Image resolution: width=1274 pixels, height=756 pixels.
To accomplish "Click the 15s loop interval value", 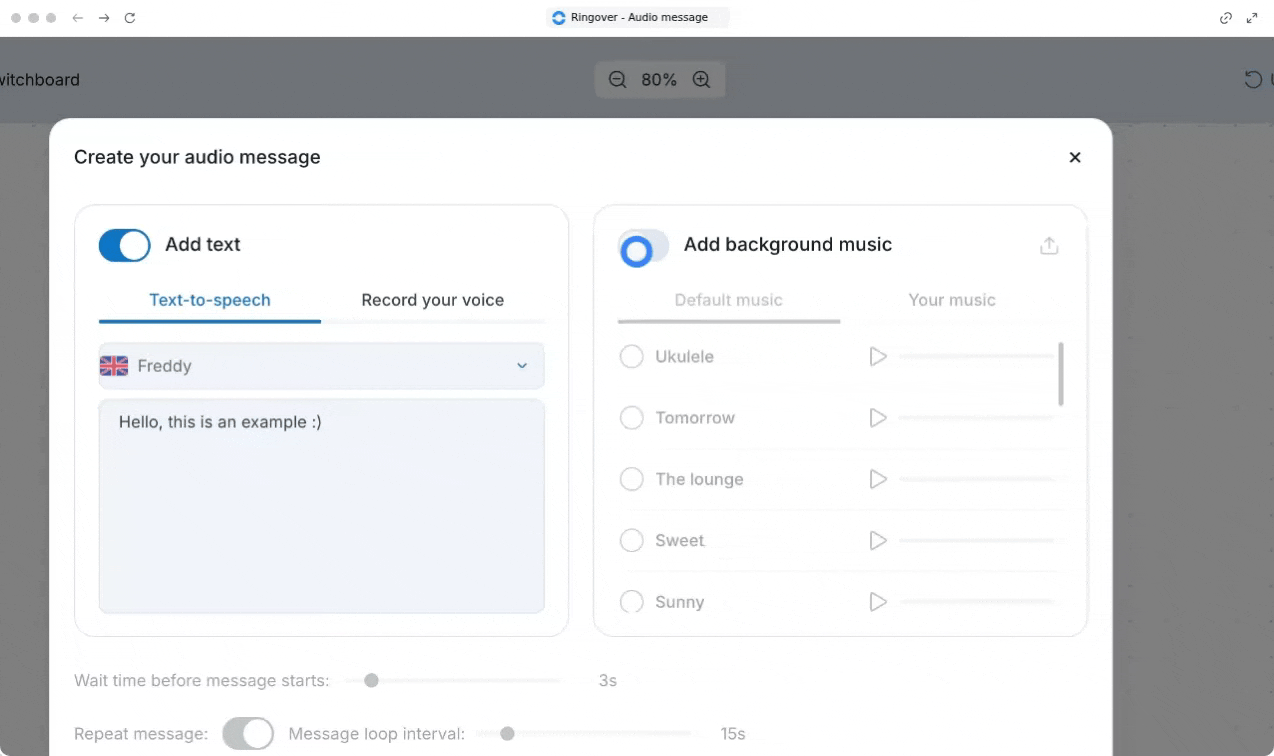I will click(x=733, y=734).
